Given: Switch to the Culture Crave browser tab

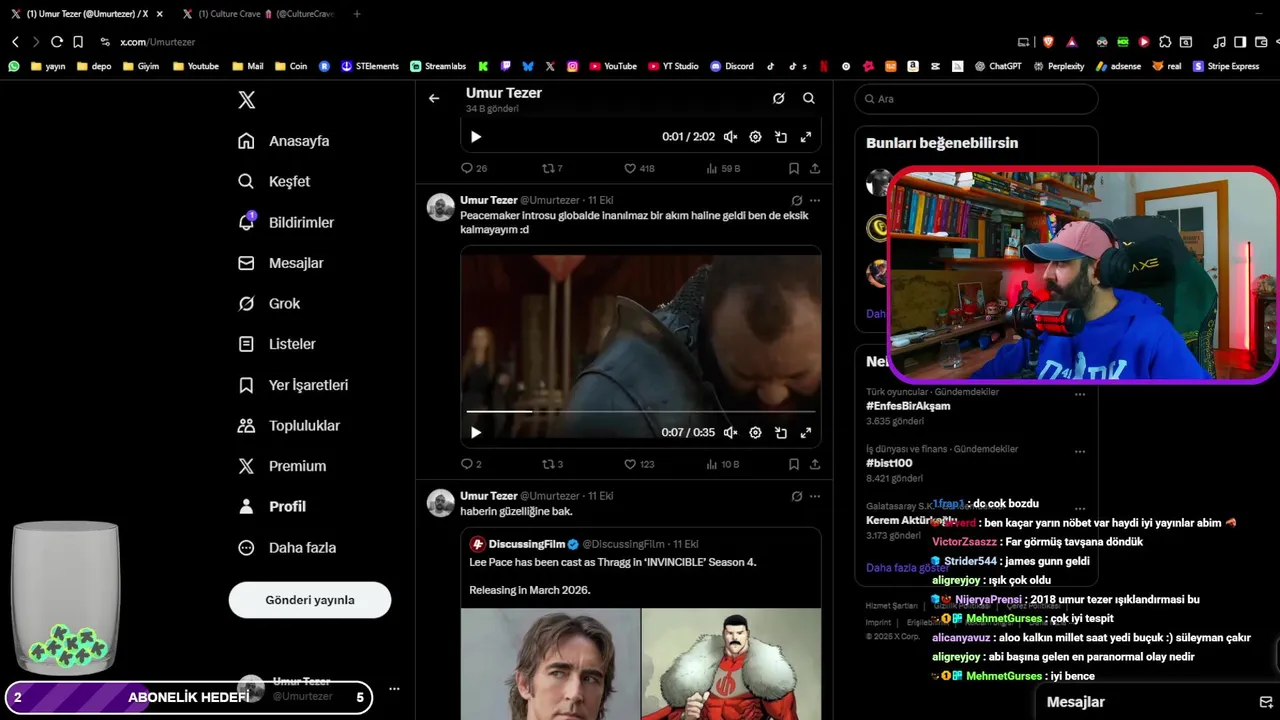Looking at the screenshot, I should [260, 14].
